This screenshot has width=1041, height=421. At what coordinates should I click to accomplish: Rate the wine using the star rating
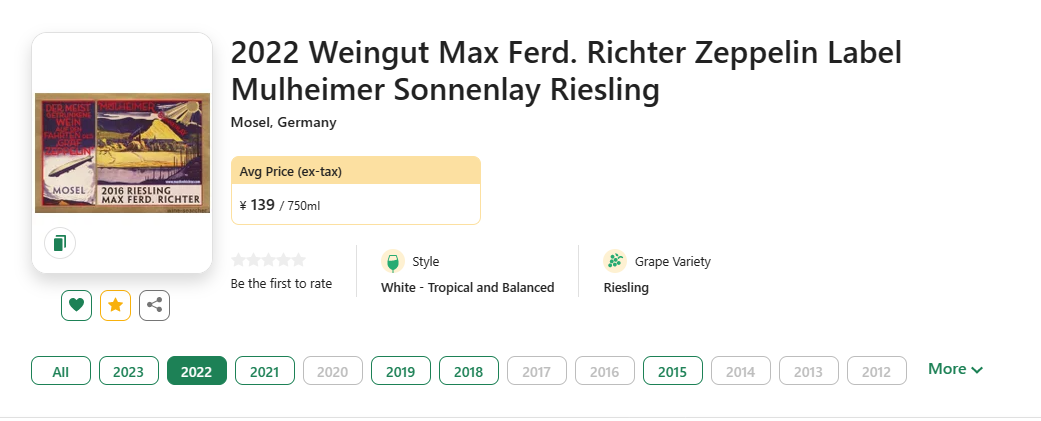coord(267,261)
